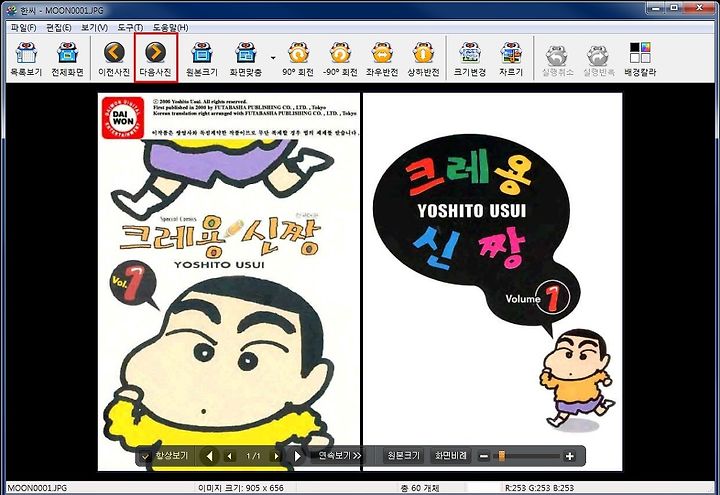Flip image with 좌우반전
This screenshot has height=495, width=720.
pos(382,59)
